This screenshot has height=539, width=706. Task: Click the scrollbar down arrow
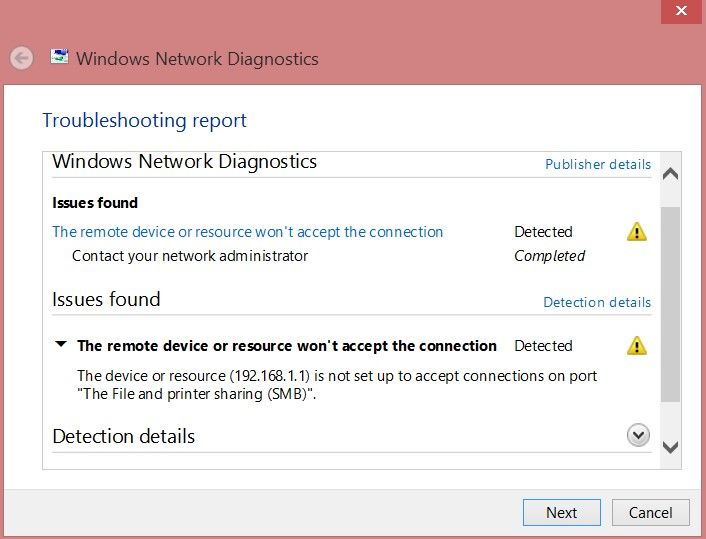pos(671,448)
